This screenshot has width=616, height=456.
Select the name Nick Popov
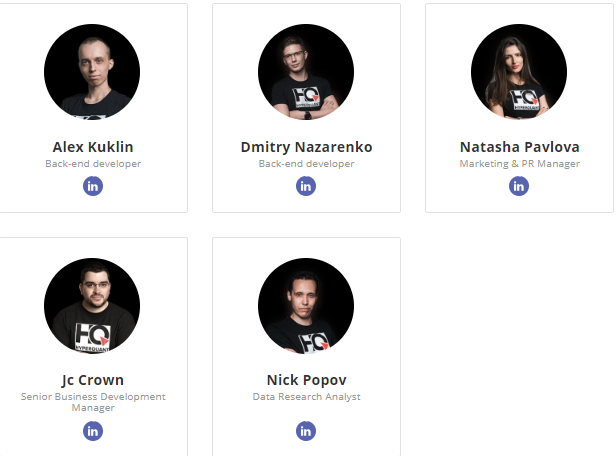pyautogui.click(x=306, y=380)
